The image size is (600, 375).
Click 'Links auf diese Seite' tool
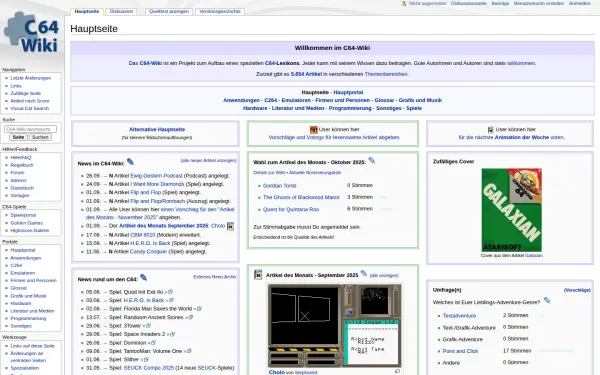[33, 346]
